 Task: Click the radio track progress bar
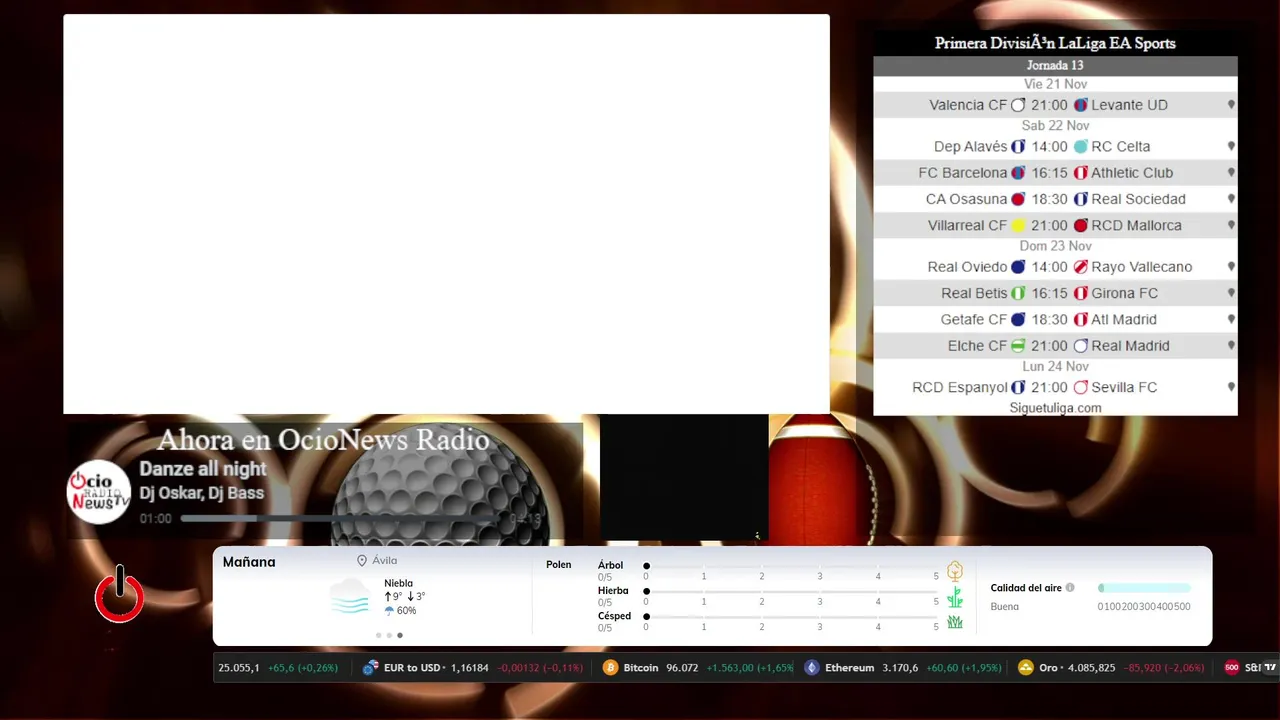coord(342,519)
